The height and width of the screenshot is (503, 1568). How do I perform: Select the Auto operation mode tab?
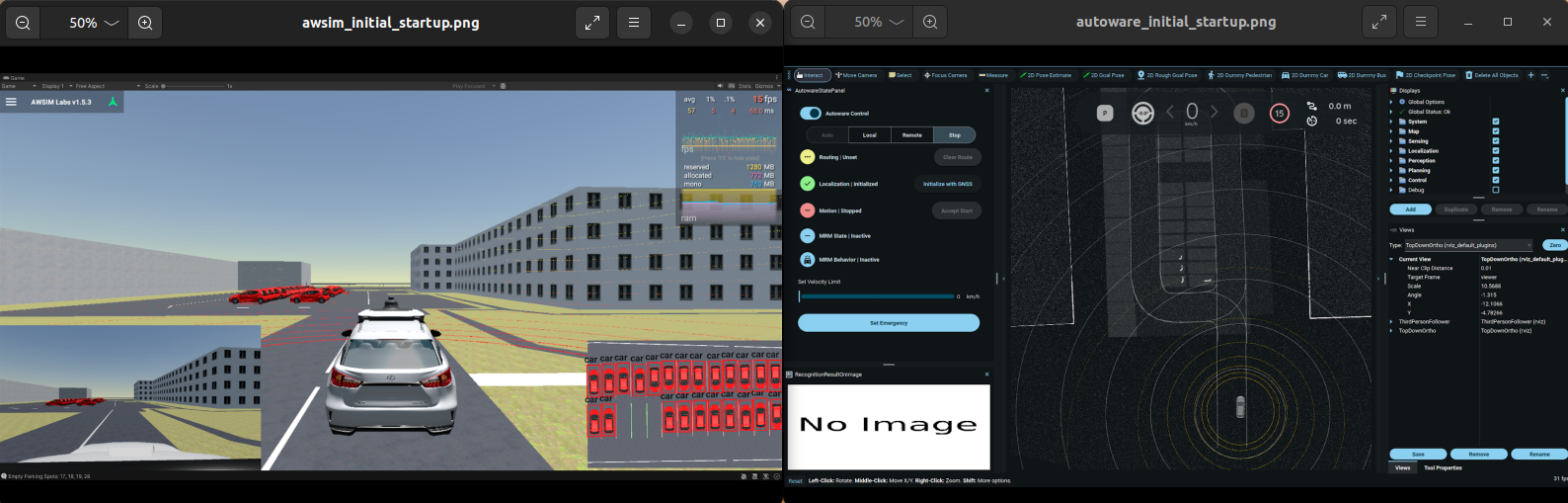tap(827, 135)
